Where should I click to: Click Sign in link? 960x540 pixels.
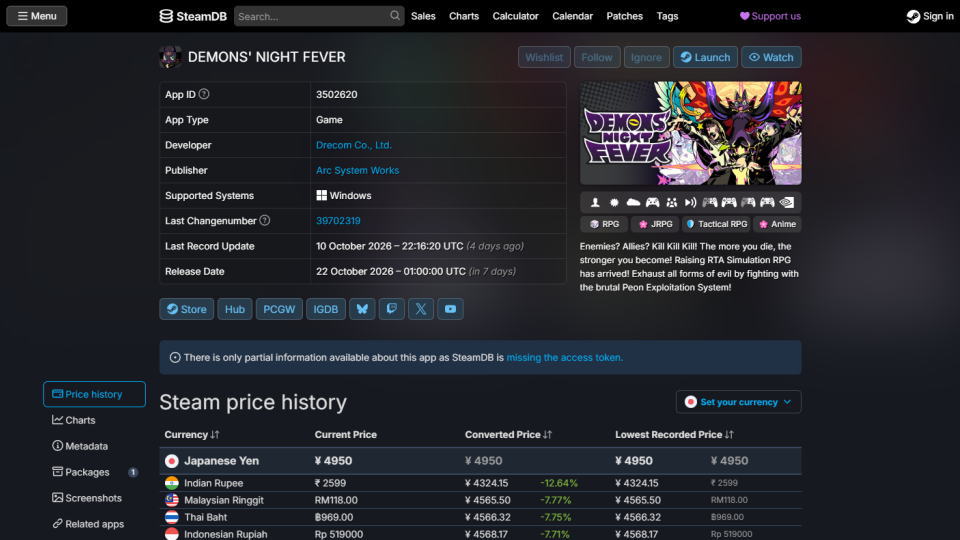(930, 16)
